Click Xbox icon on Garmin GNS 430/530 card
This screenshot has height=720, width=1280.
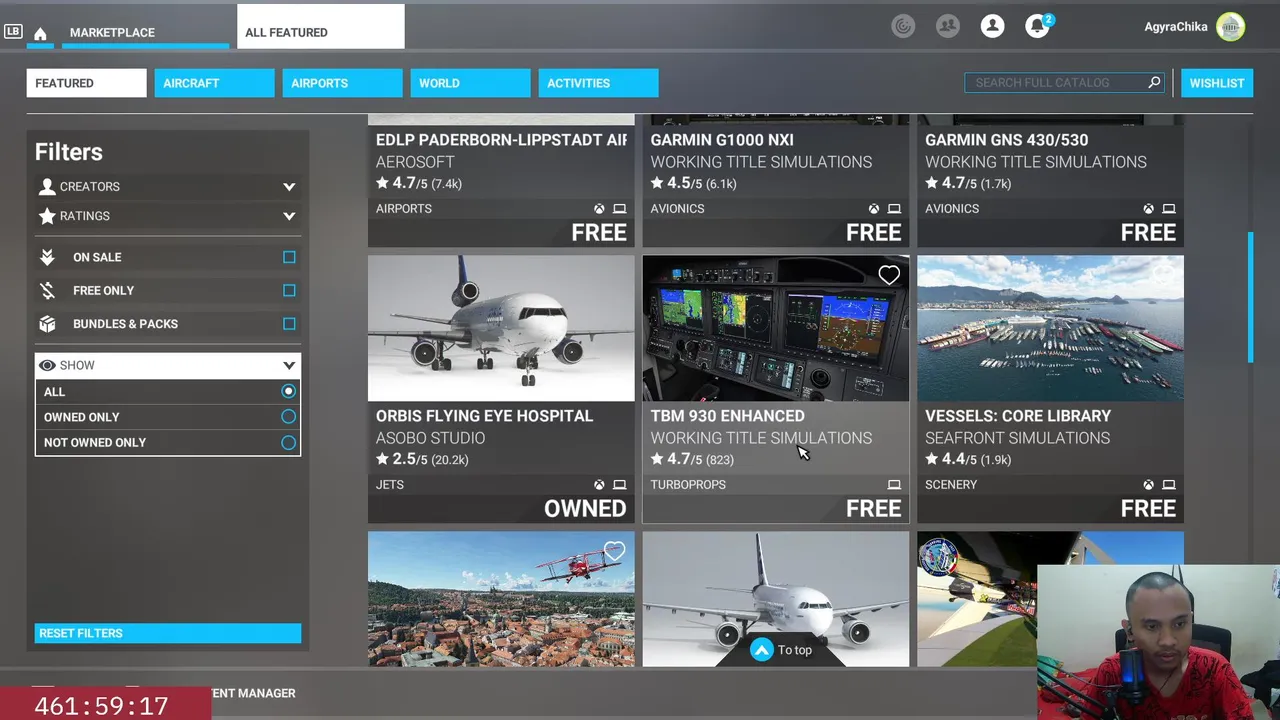click(x=1148, y=209)
